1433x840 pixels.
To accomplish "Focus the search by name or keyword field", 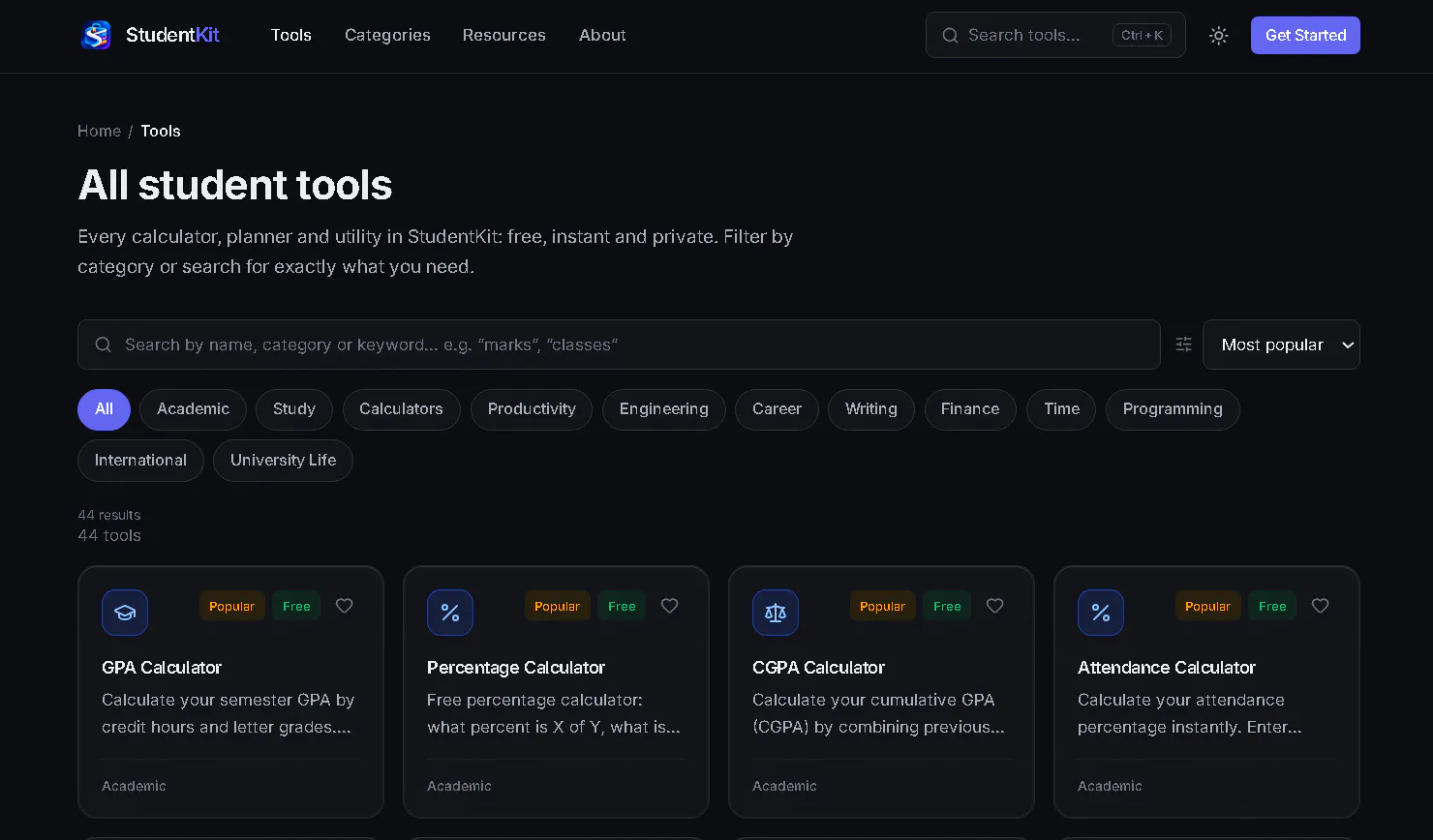I will 619,345.
